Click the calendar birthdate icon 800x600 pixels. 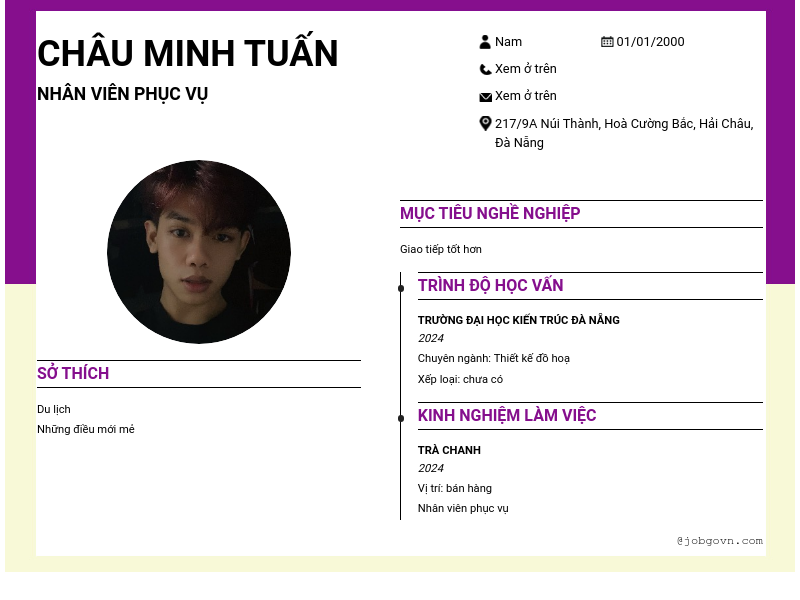click(607, 42)
